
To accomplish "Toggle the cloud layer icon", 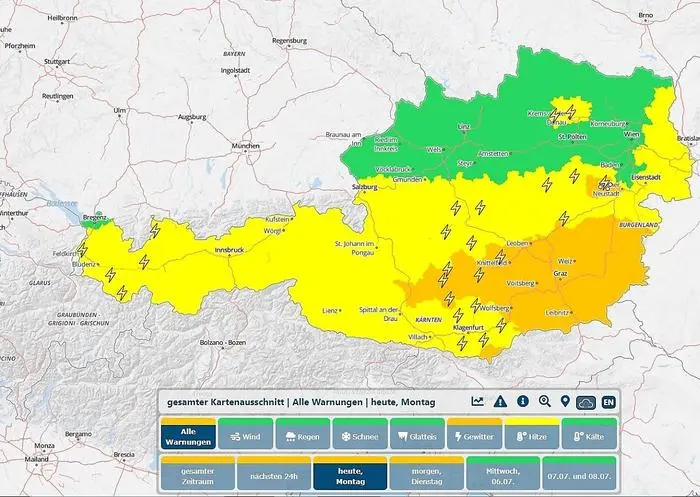I will tap(586, 402).
